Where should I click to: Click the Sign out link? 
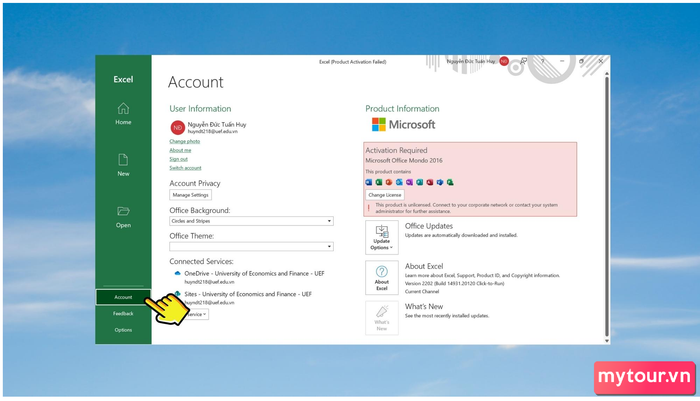click(179, 159)
